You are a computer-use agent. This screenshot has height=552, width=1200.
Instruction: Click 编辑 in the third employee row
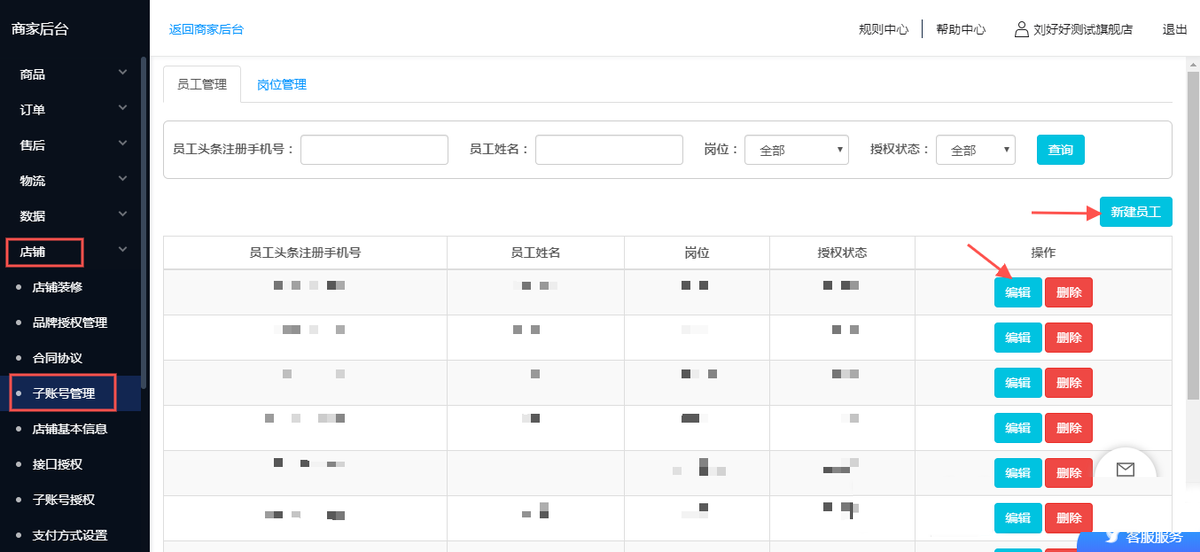[1018, 383]
